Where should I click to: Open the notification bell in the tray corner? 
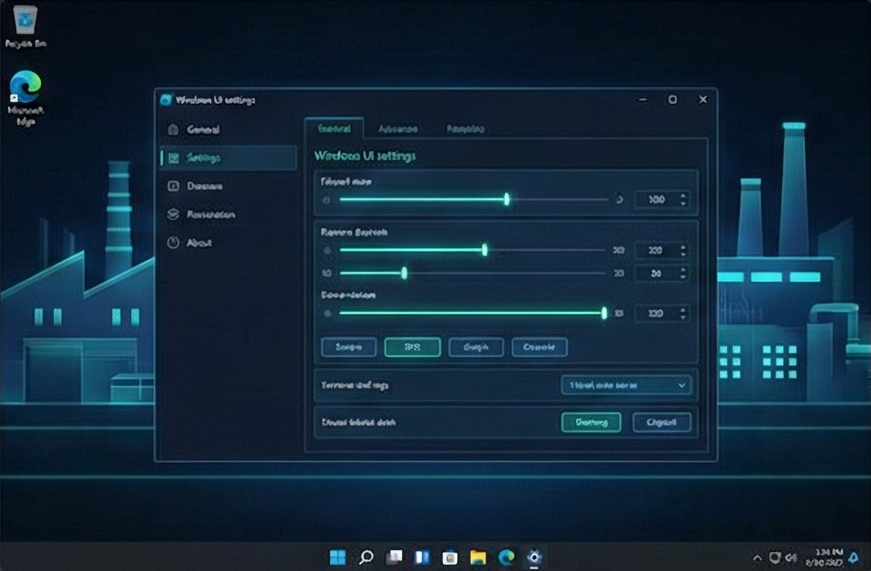click(854, 557)
